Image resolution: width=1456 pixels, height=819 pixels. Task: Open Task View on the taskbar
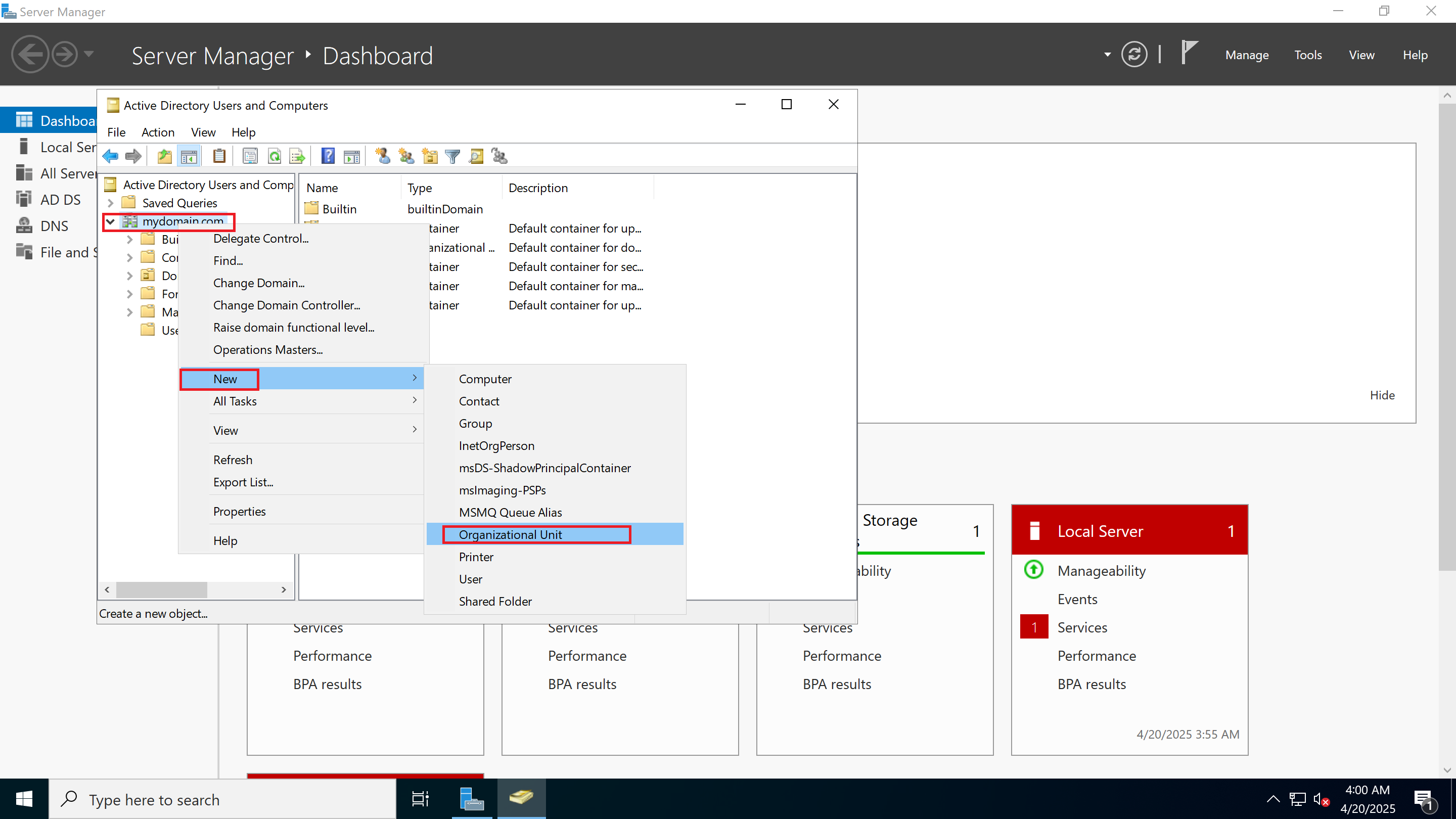(420, 799)
